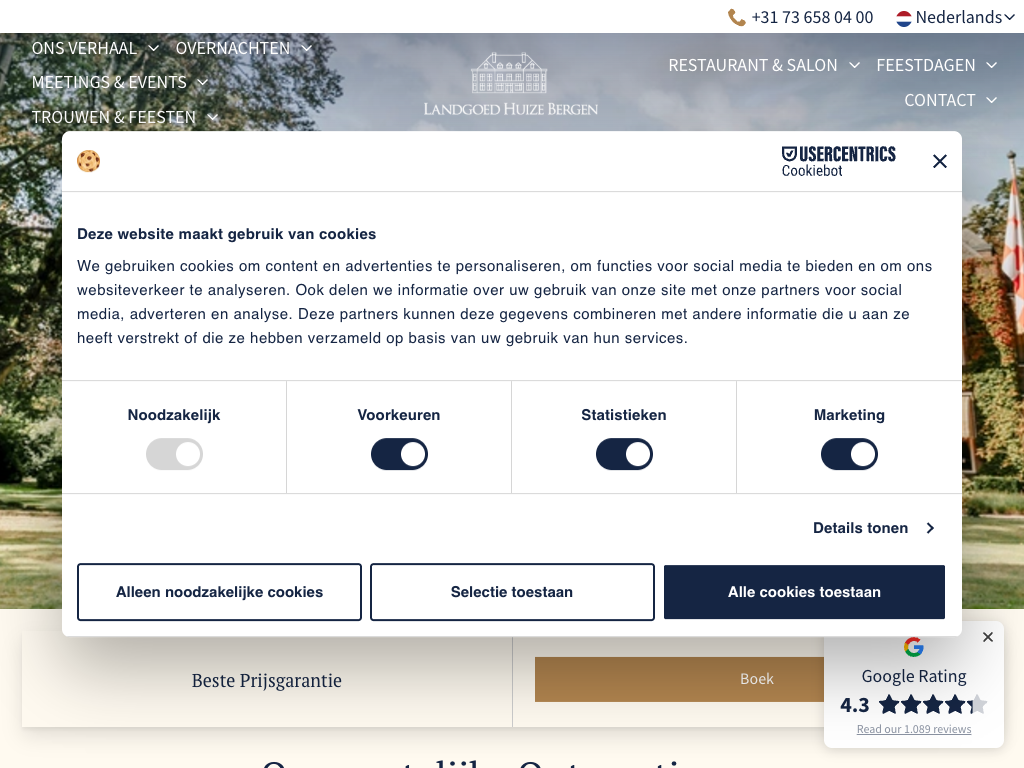Click the Dutch flag icon
This screenshot has width=1024, height=768.
(904, 18)
